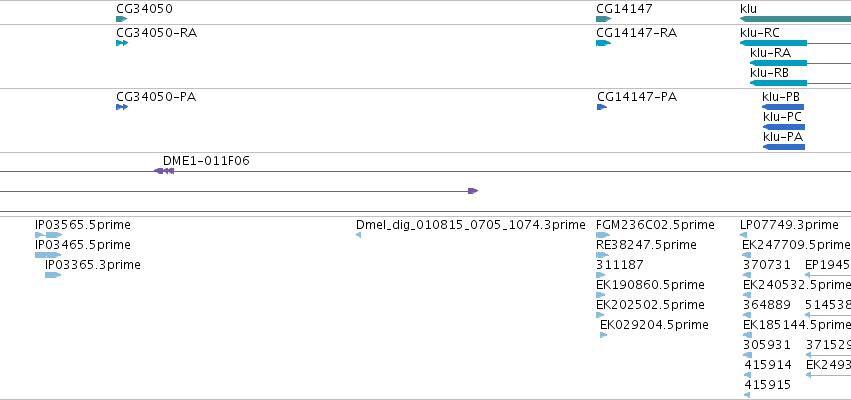Open the IP03365.3prime EST label

(93, 265)
